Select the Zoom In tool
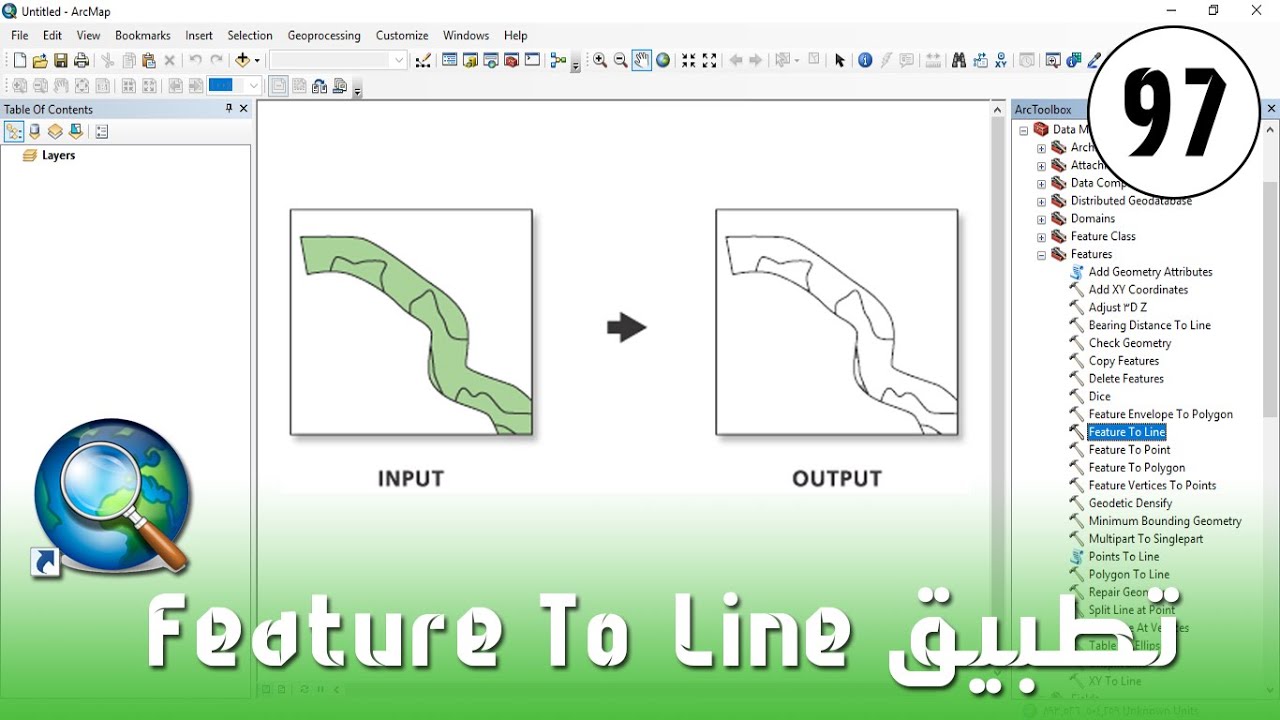This screenshot has height=720, width=1280. coord(599,61)
